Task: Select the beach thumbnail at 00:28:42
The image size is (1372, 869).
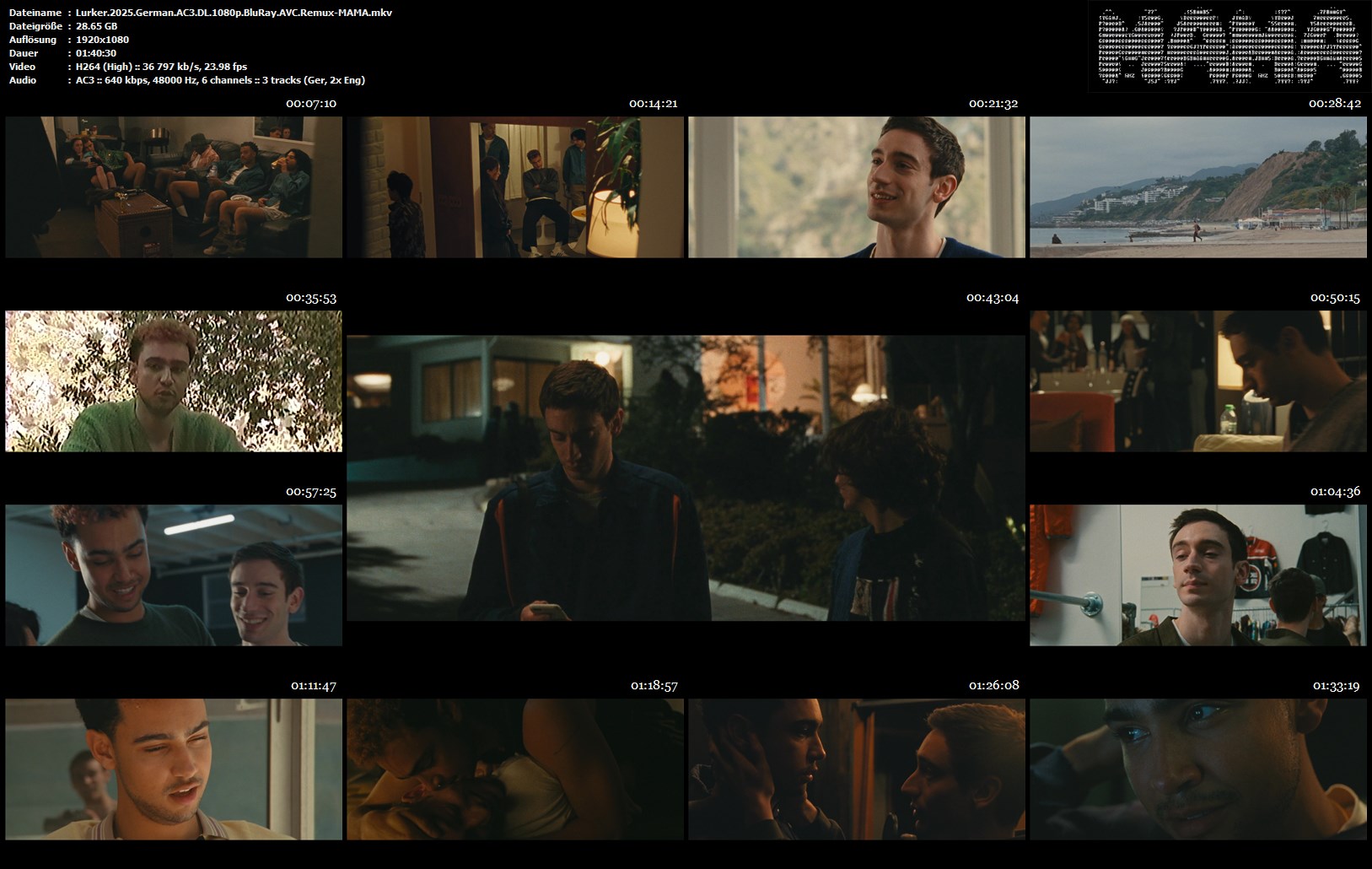Action: point(1198,187)
